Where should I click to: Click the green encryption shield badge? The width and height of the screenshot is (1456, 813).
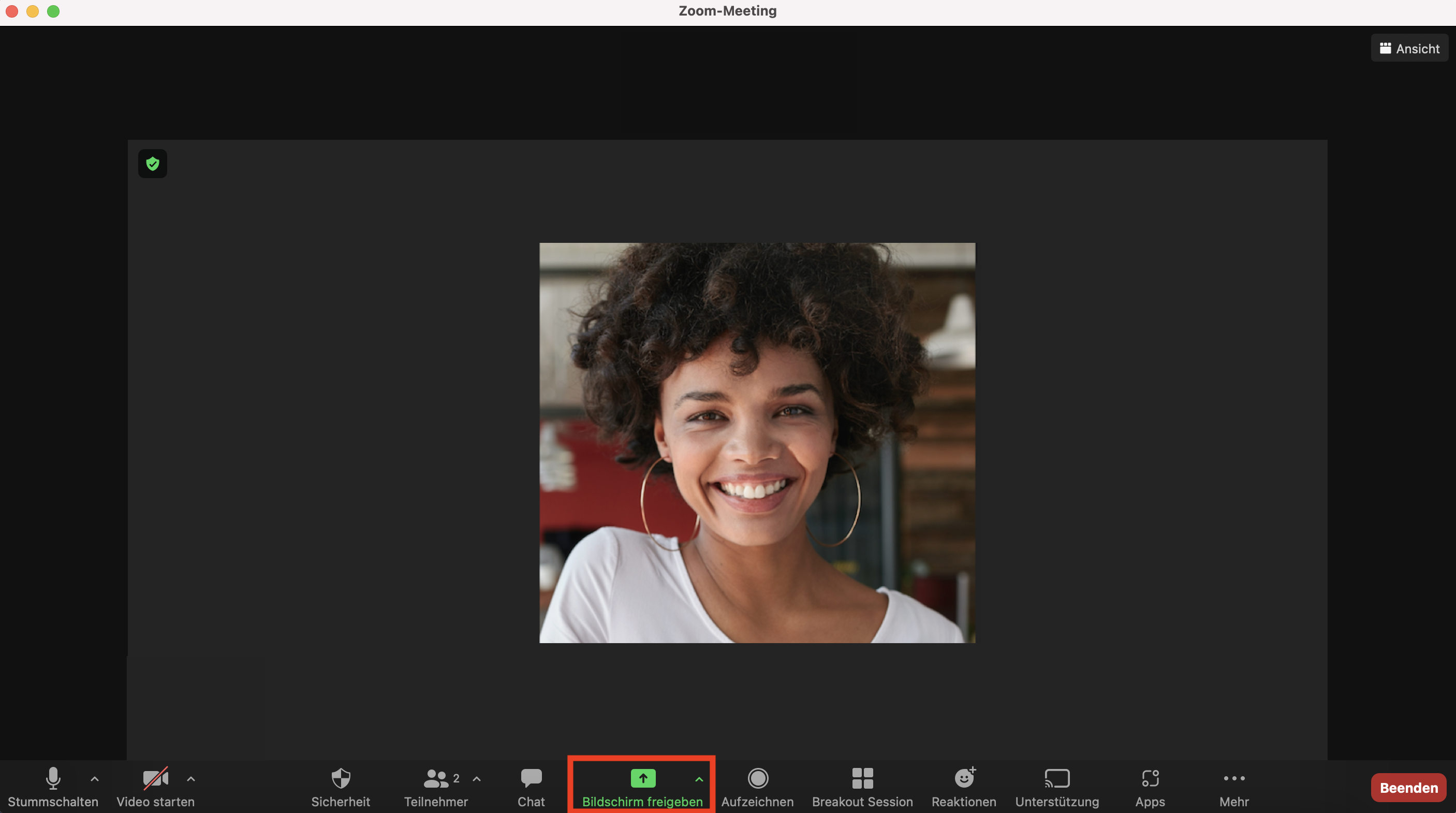pos(153,164)
